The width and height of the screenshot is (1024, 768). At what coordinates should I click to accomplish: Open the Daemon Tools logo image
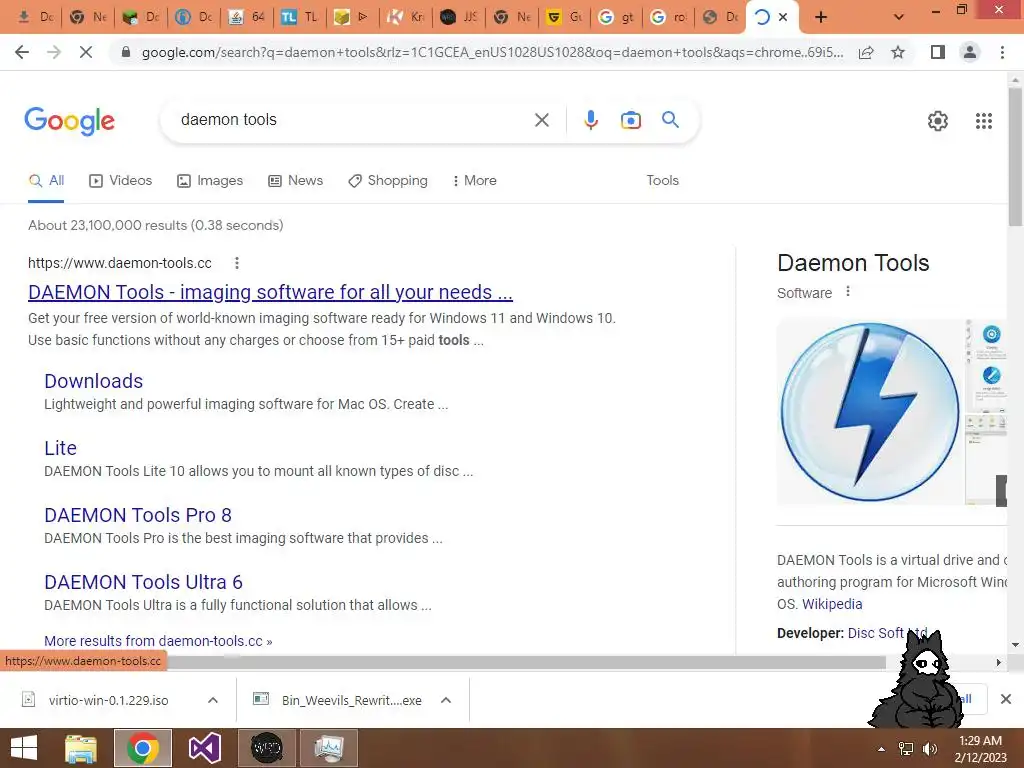coord(869,412)
